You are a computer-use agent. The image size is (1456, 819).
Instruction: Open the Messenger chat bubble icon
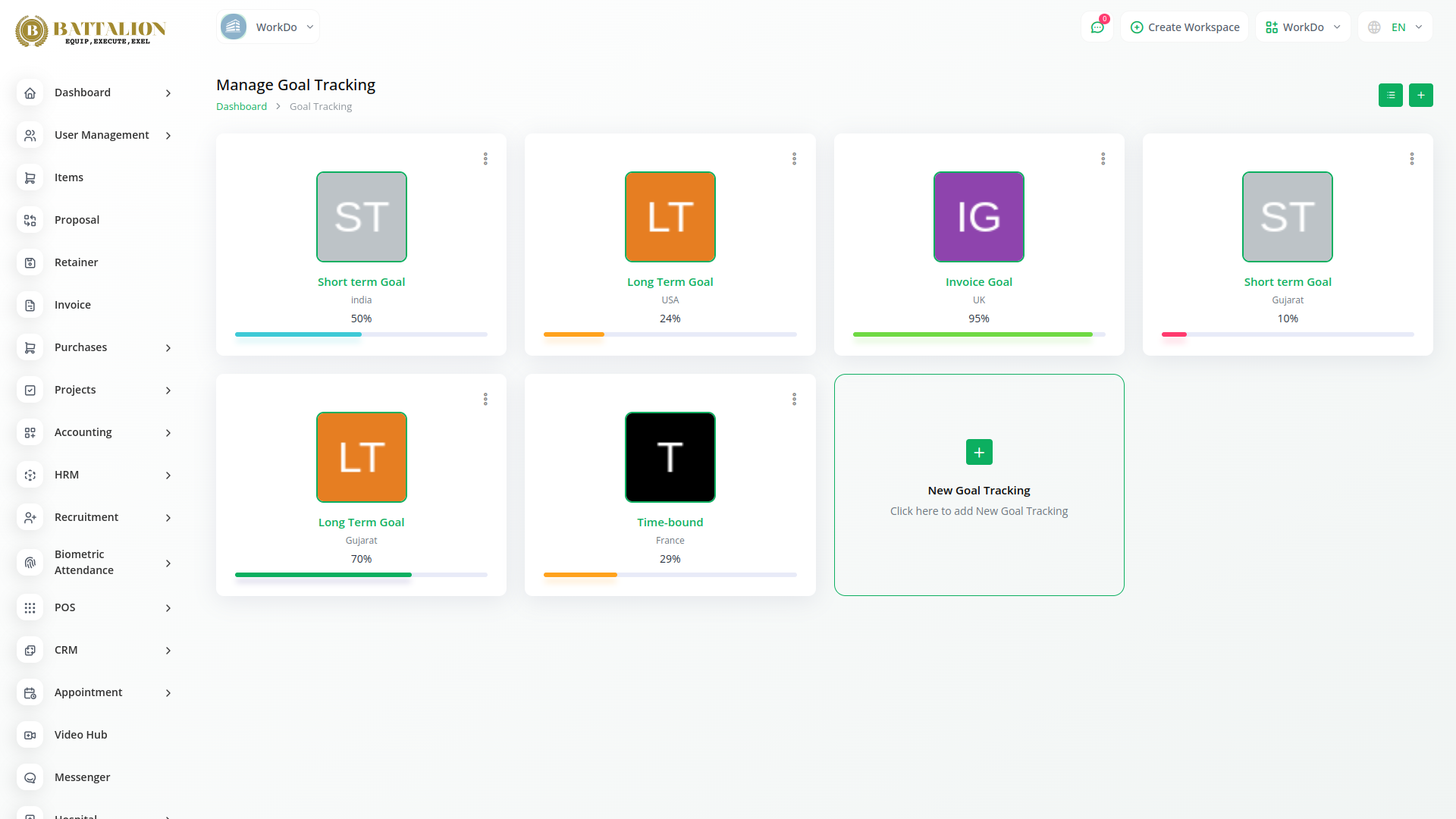coord(30,777)
